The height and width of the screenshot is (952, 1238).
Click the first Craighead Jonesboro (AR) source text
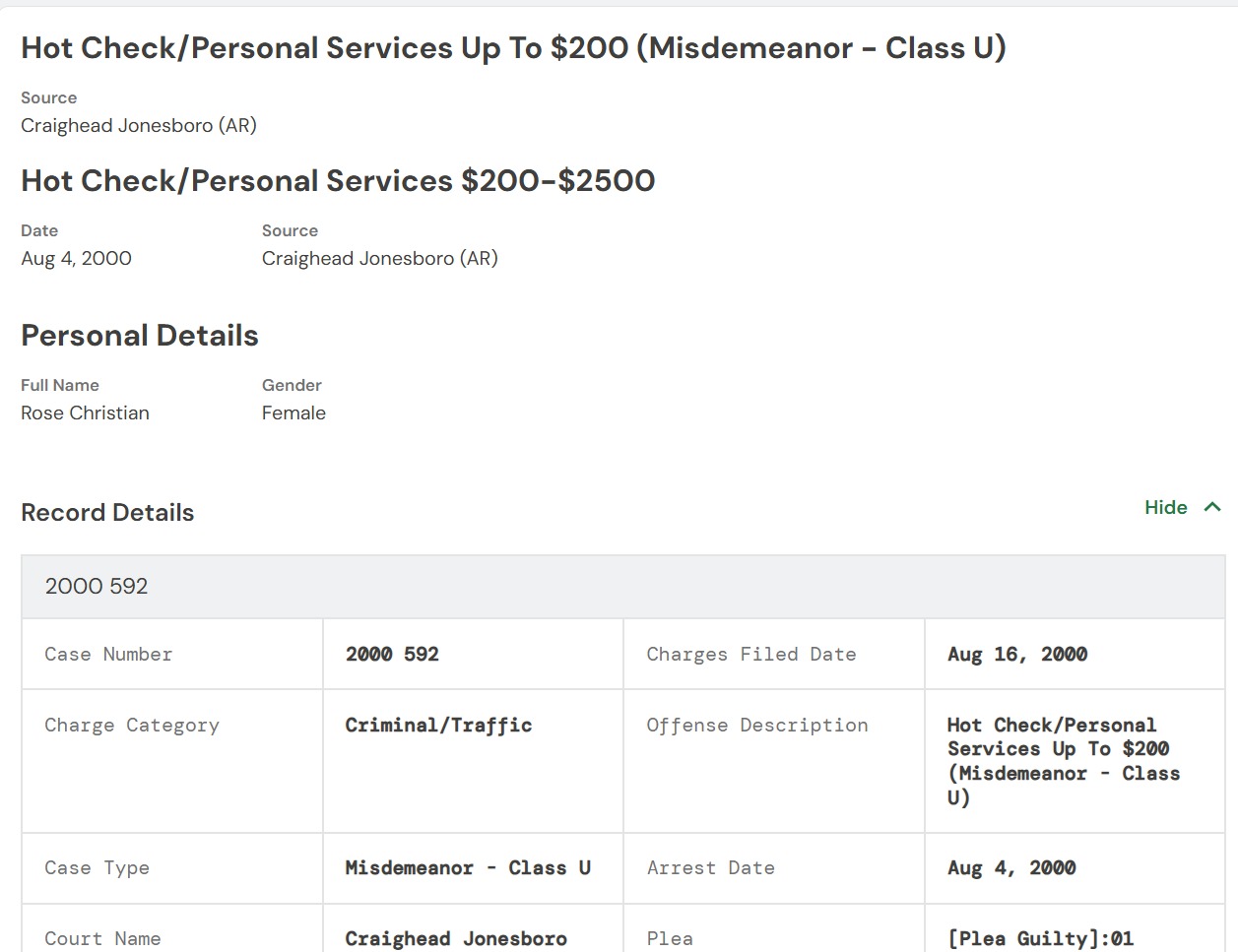tap(139, 126)
